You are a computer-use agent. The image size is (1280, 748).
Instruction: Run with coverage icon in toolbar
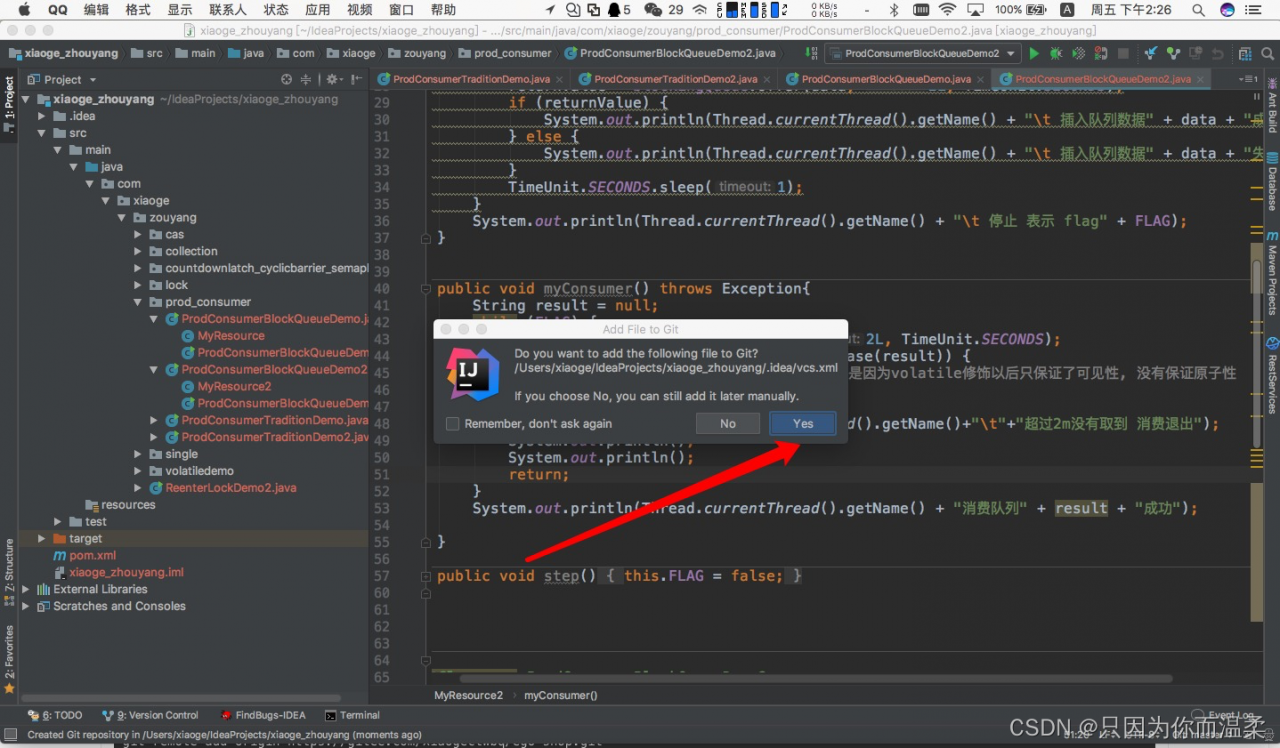point(1078,53)
